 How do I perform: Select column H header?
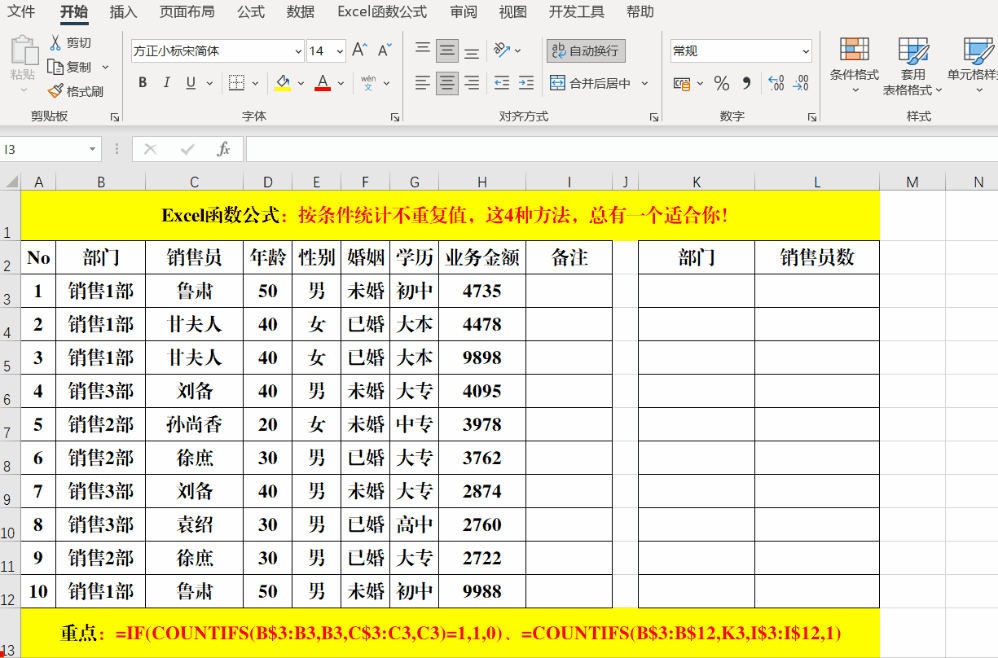pos(482,182)
